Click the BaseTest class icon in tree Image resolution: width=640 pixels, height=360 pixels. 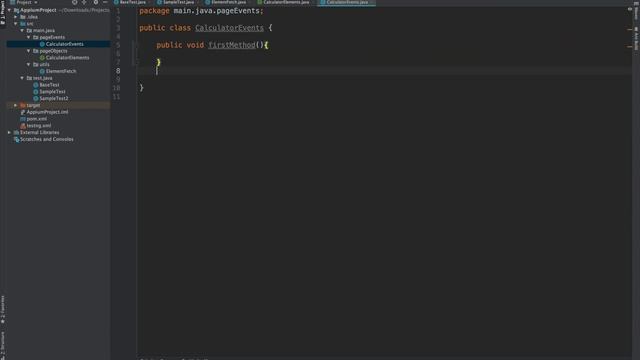(x=36, y=85)
